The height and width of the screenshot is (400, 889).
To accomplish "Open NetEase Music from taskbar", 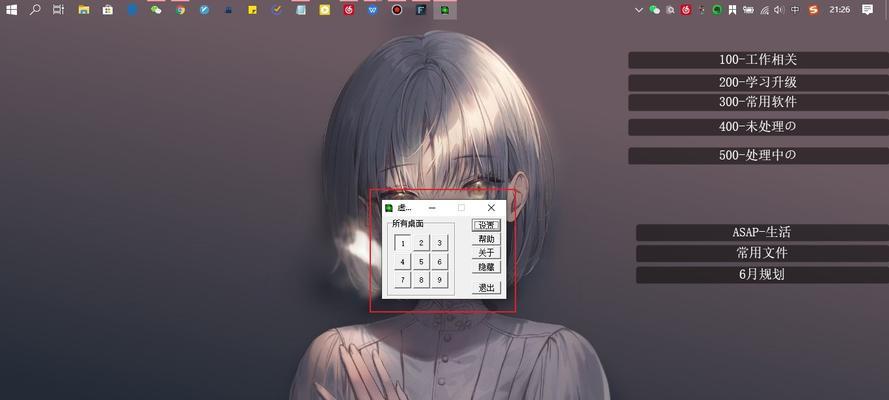I will (349, 10).
